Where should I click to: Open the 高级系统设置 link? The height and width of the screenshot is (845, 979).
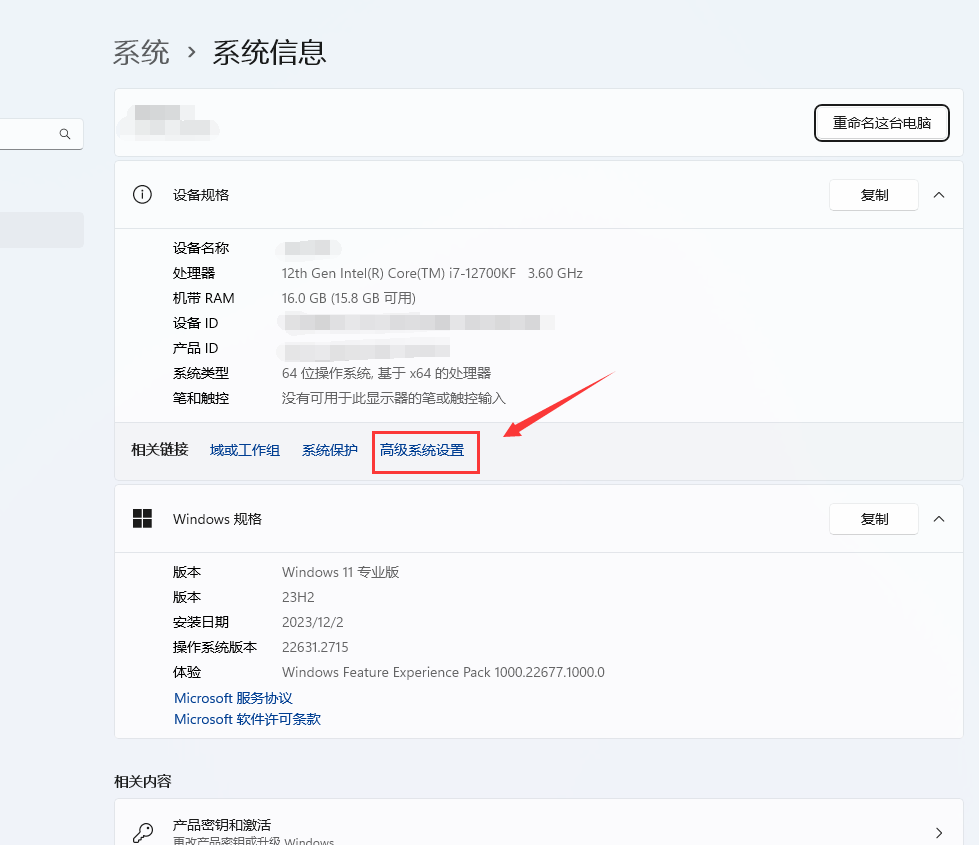point(422,450)
